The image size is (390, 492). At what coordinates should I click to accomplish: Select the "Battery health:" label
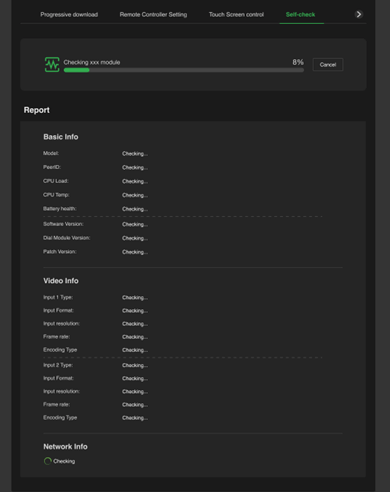(59, 209)
